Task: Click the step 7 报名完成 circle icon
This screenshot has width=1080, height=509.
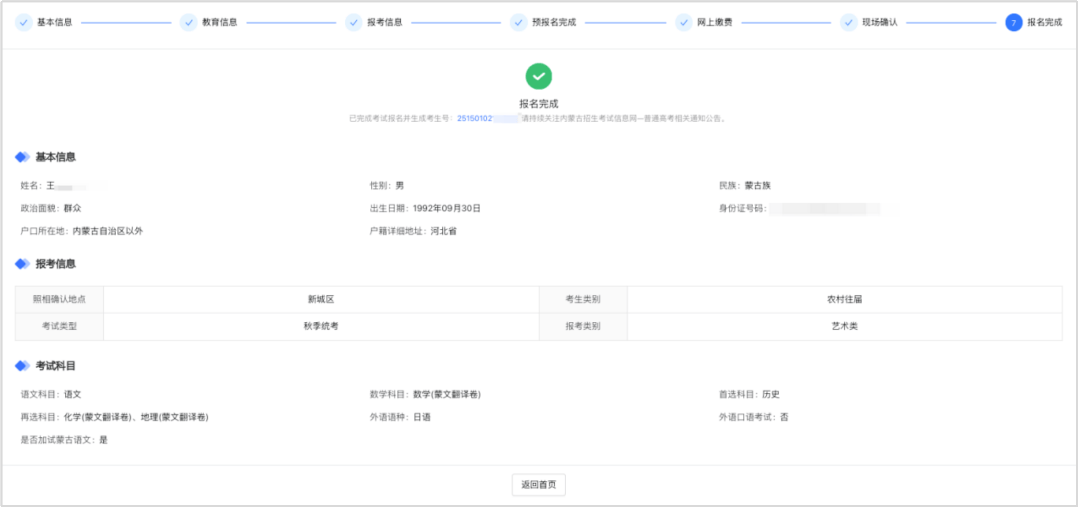Action: [1013, 22]
